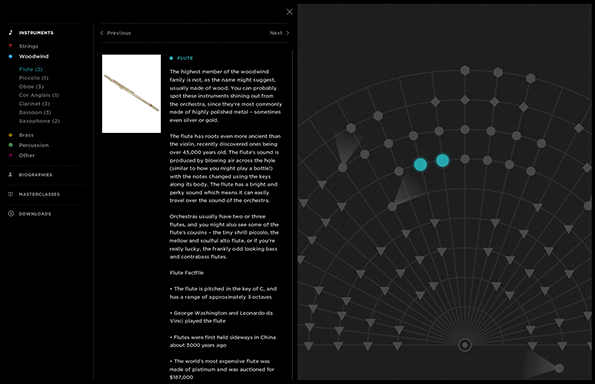Click the blue dot icon next to Woodwind
The width and height of the screenshot is (595, 384).
tap(11, 57)
